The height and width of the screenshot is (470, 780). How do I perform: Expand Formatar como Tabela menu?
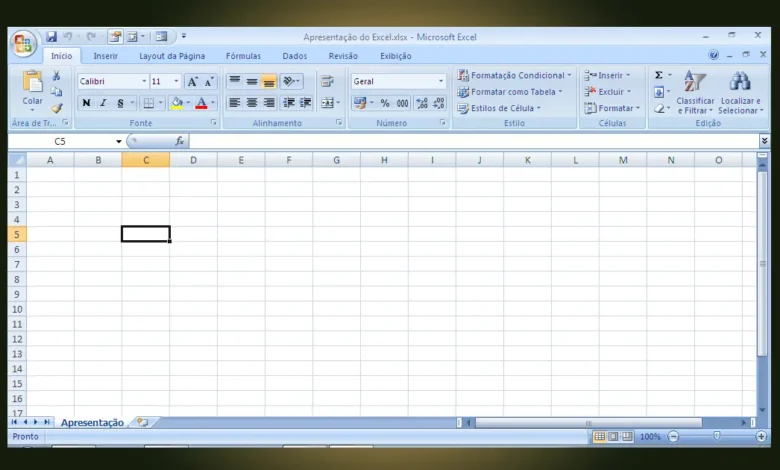tap(510, 92)
